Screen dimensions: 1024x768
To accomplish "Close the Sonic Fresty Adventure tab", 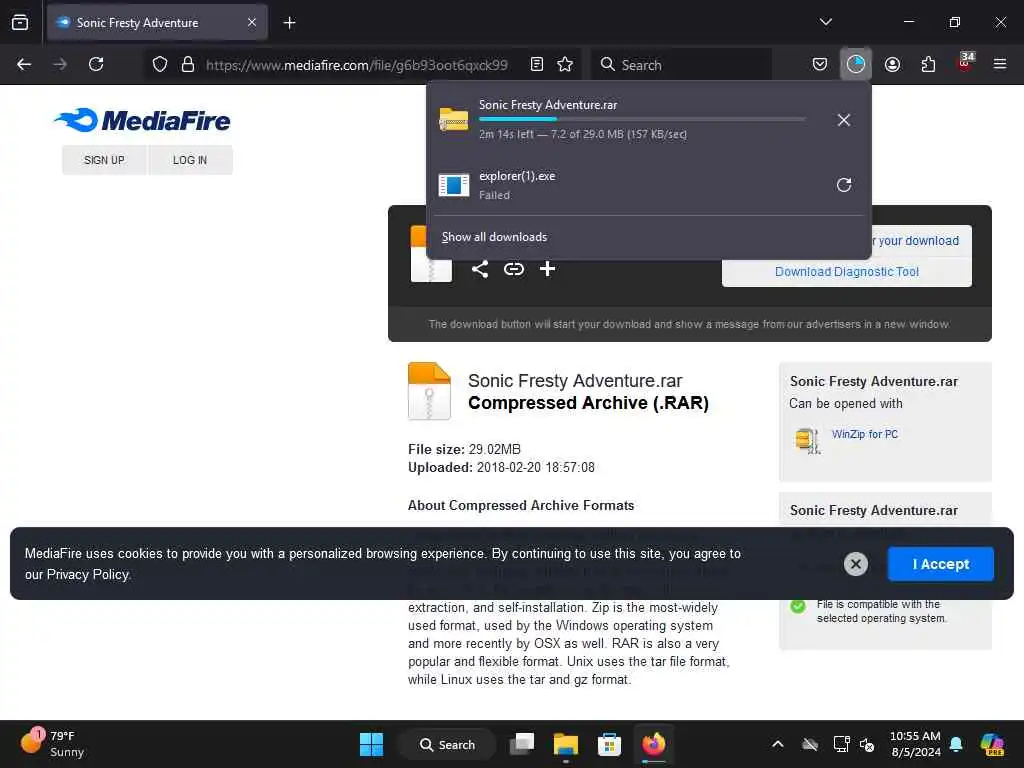I will 252,22.
